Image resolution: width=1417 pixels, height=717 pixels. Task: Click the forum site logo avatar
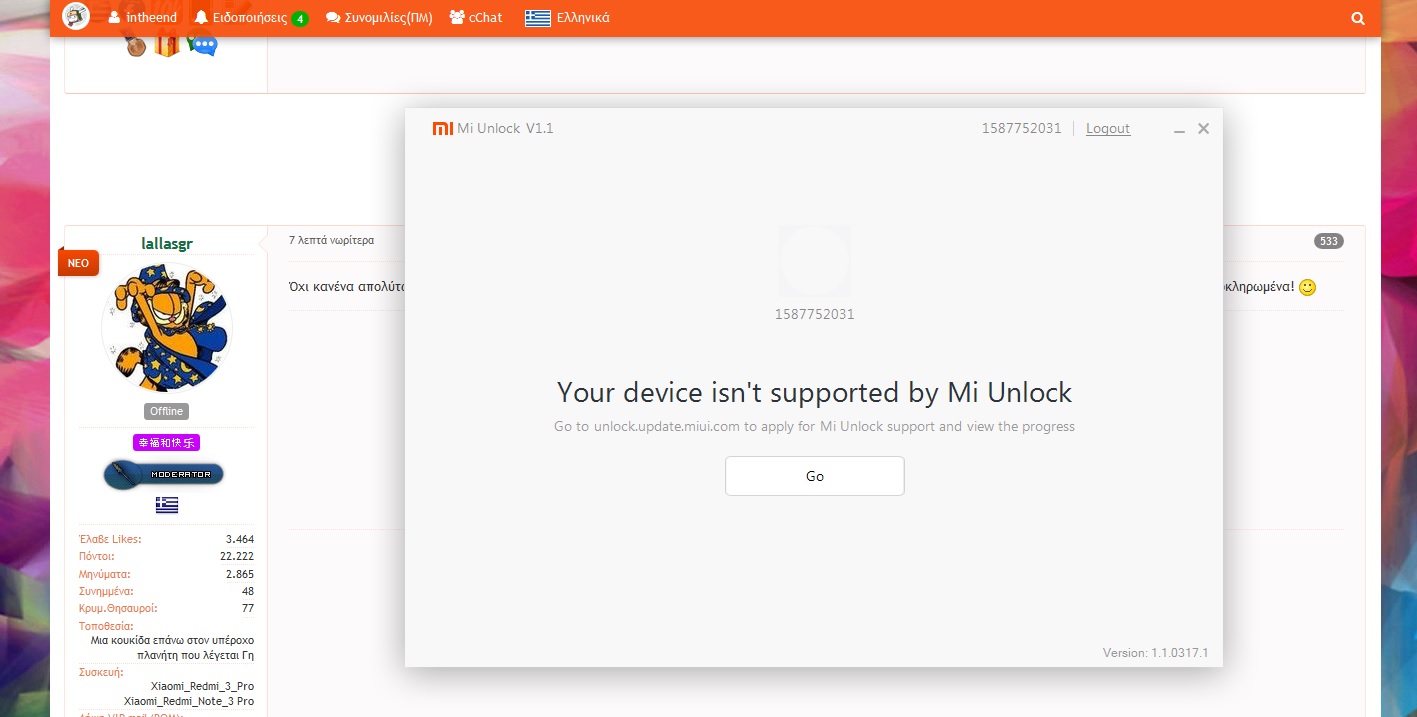[x=76, y=17]
